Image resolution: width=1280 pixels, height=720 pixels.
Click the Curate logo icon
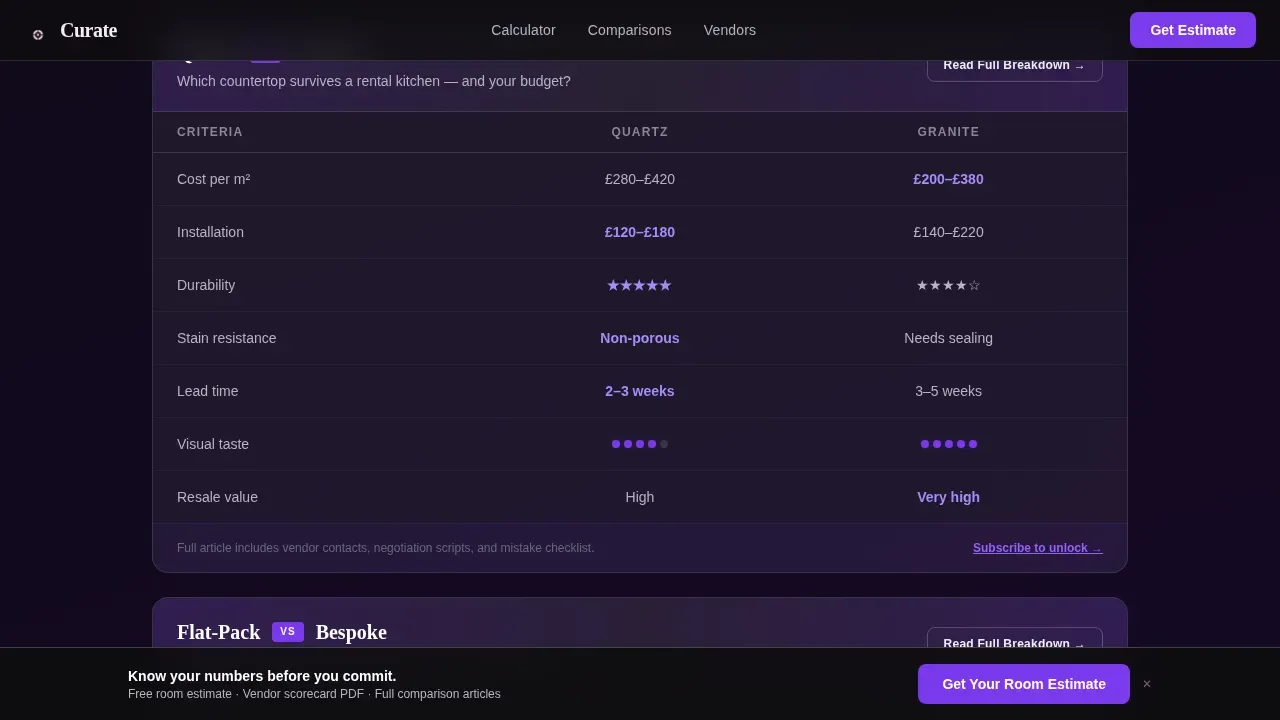click(38, 34)
